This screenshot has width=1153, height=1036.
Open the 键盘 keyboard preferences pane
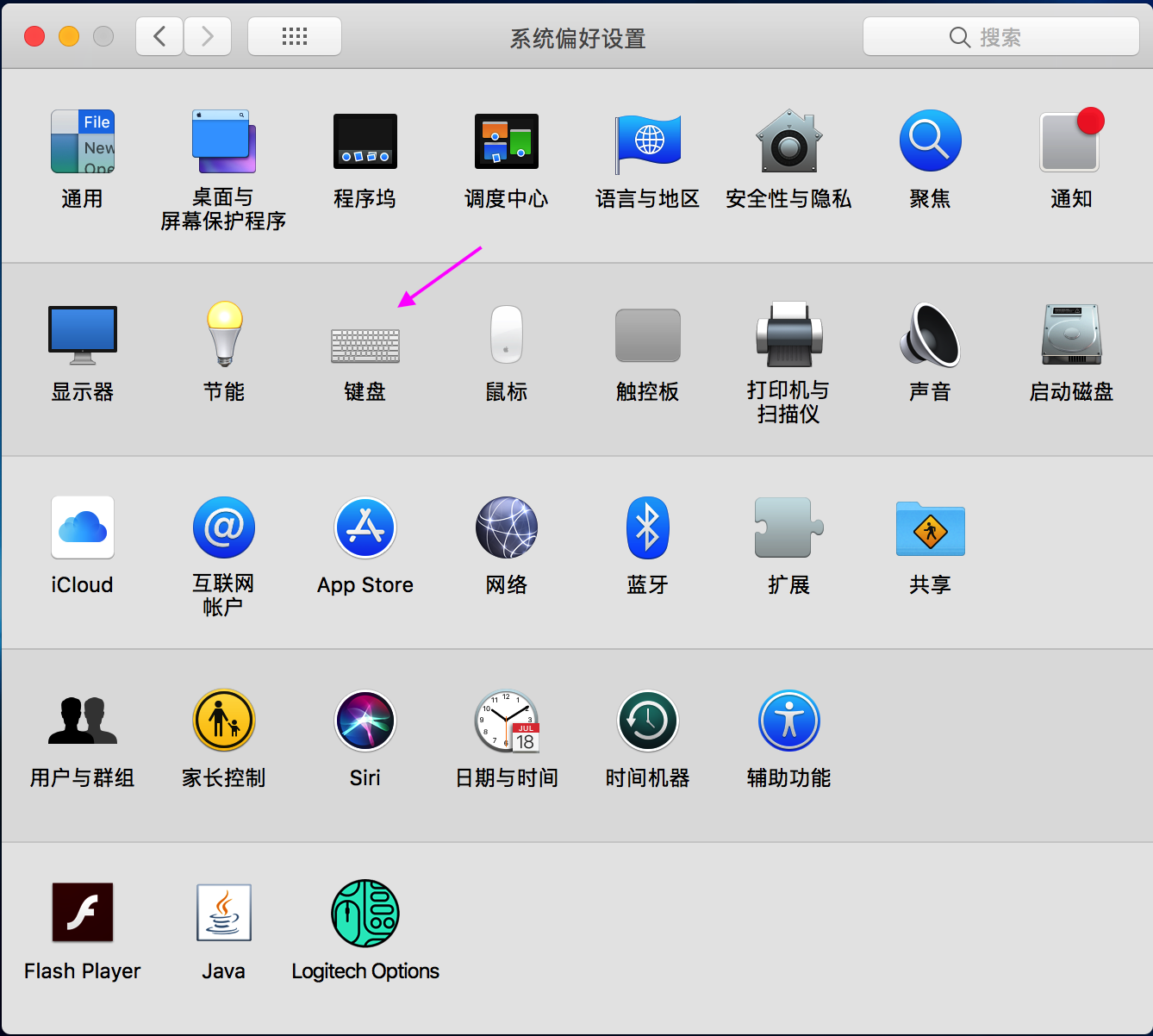pos(365,345)
